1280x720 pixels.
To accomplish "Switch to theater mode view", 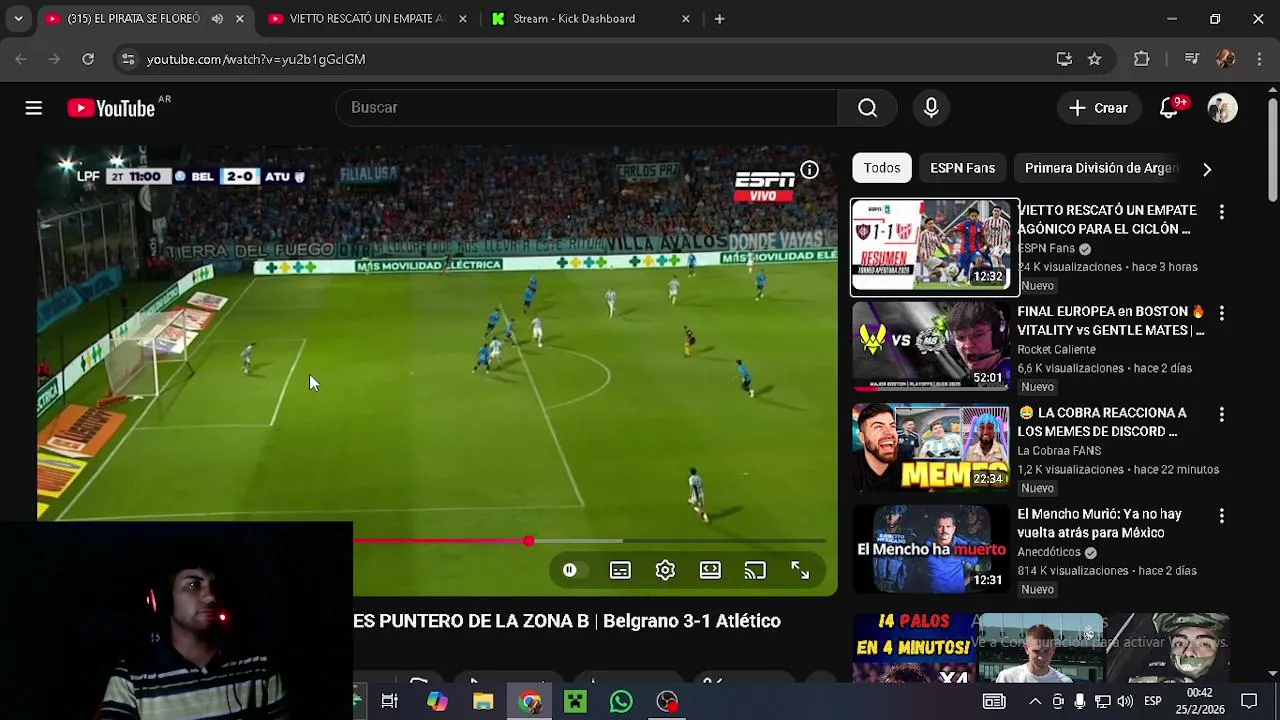I will click(x=710, y=570).
